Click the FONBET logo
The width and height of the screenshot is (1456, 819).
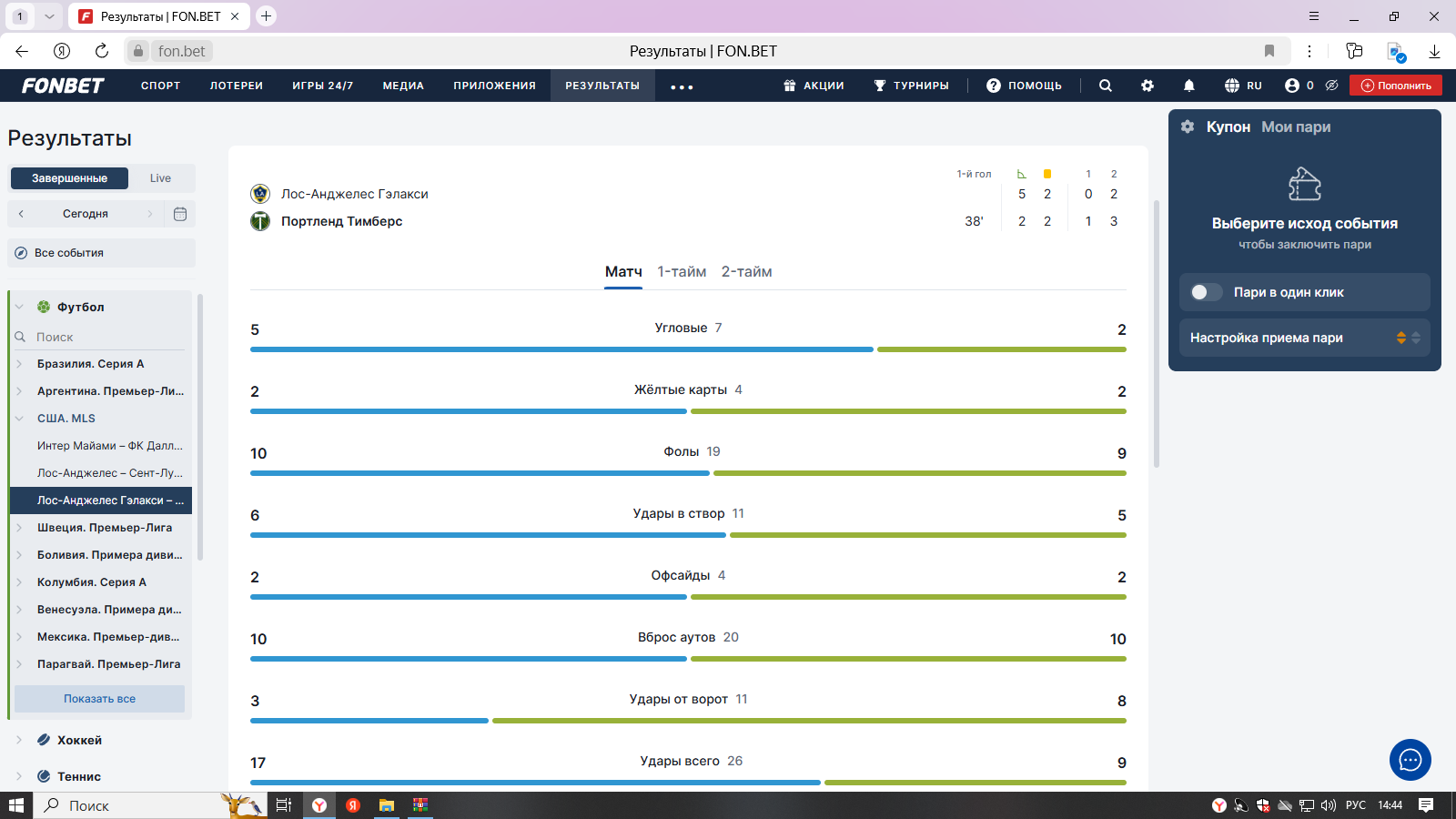click(x=63, y=86)
